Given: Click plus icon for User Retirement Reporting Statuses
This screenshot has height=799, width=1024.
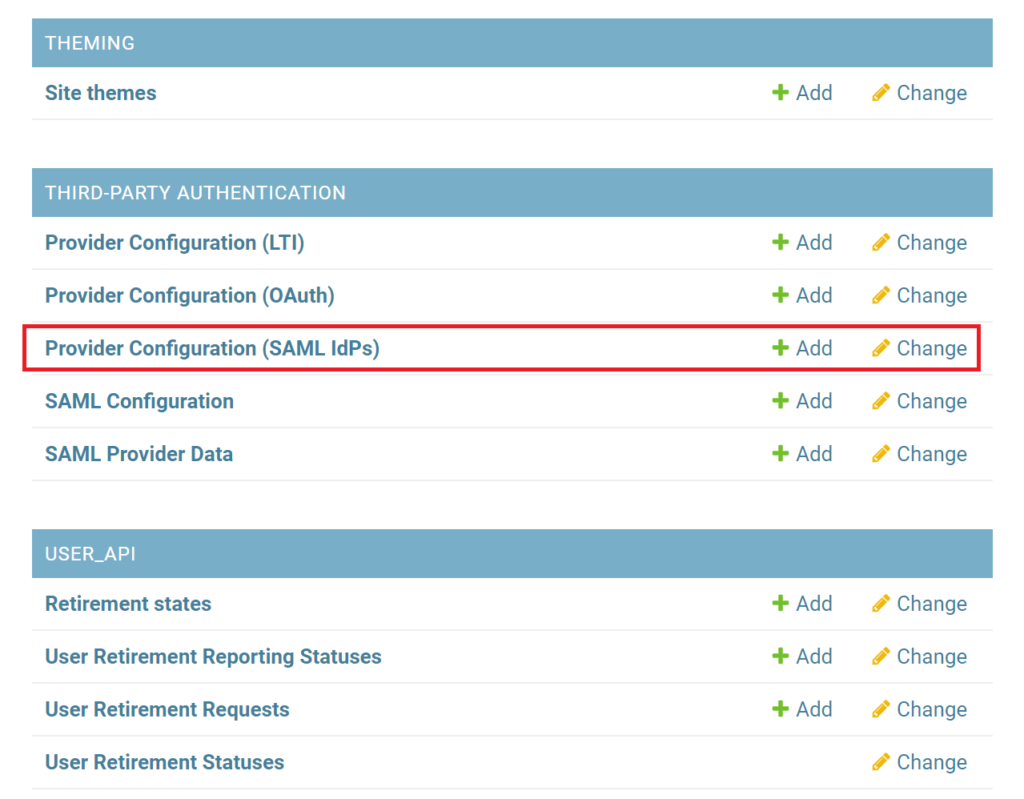Looking at the screenshot, I should [x=781, y=657].
